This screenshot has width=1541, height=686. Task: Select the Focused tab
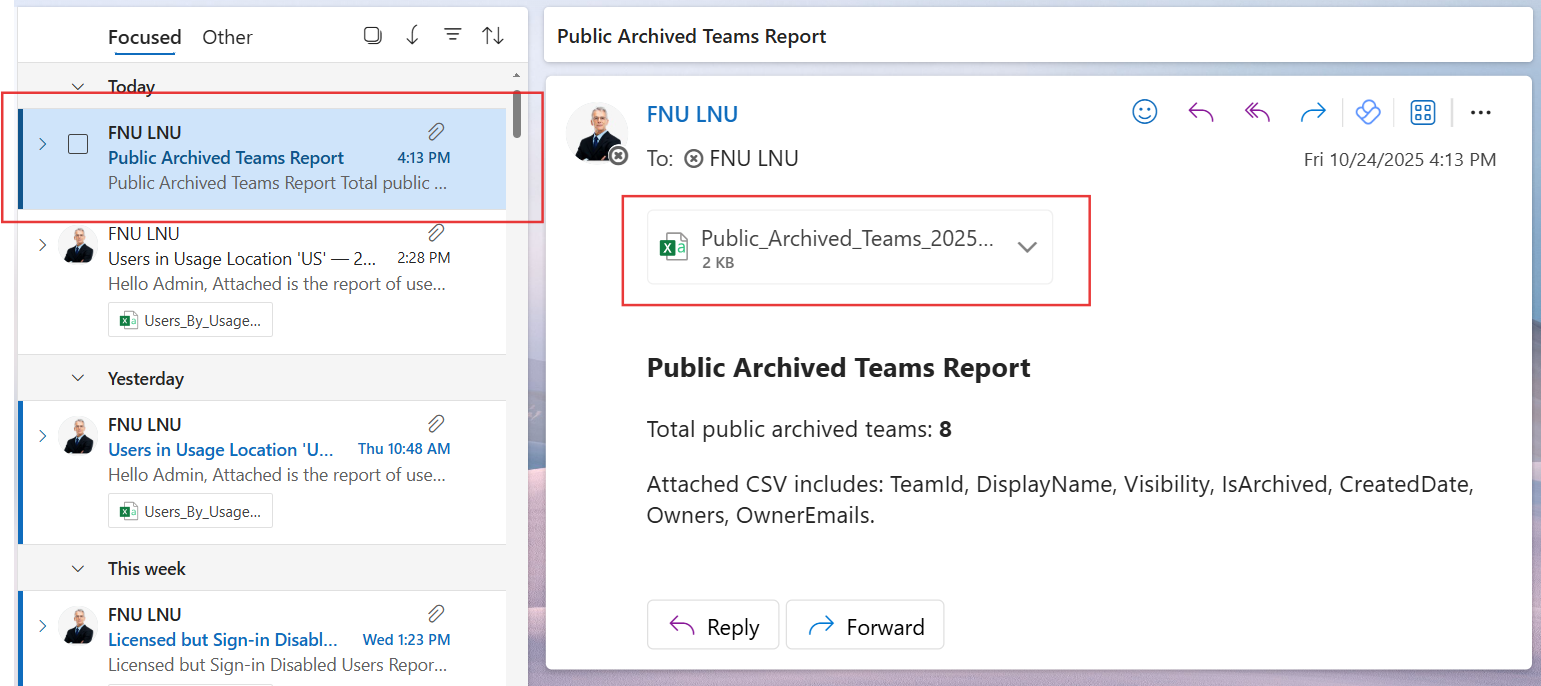[144, 37]
